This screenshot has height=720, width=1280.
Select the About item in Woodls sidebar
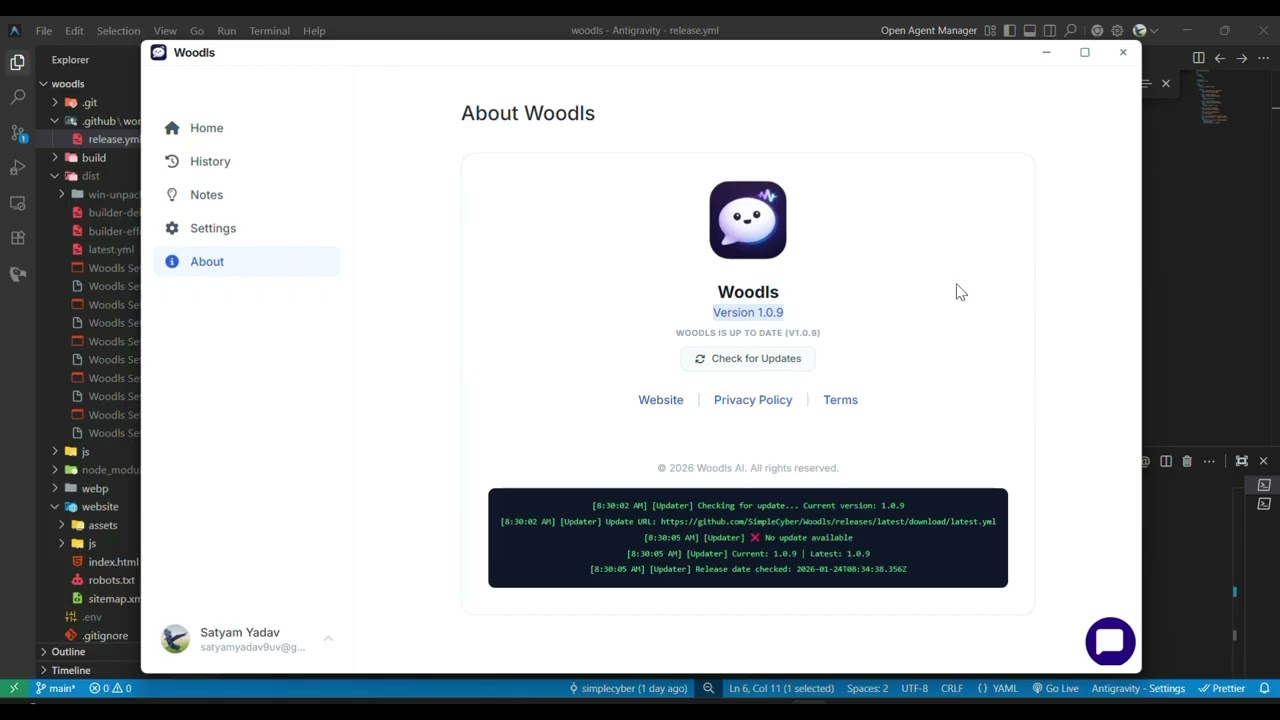[x=246, y=262]
